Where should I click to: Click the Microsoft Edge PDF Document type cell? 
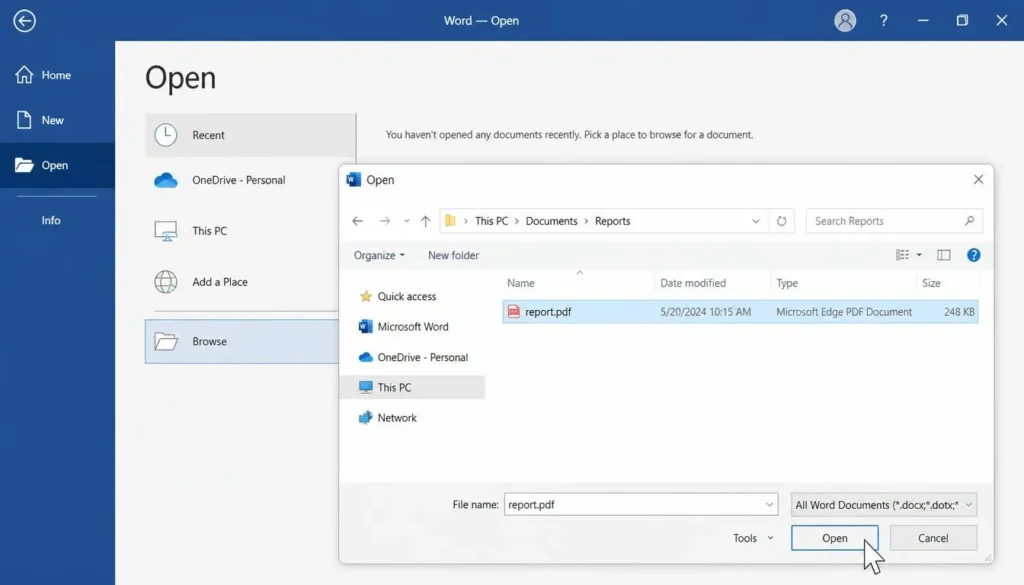coord(844,312)
